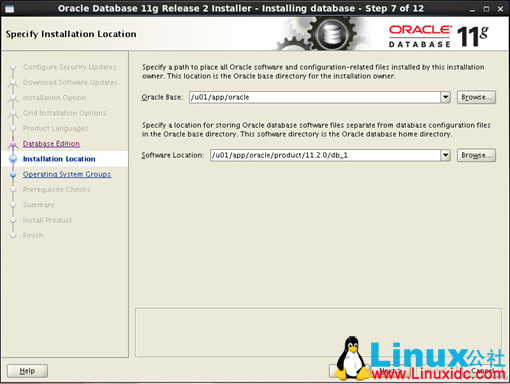Click the Download Software Updates step

tap(70, 82)
